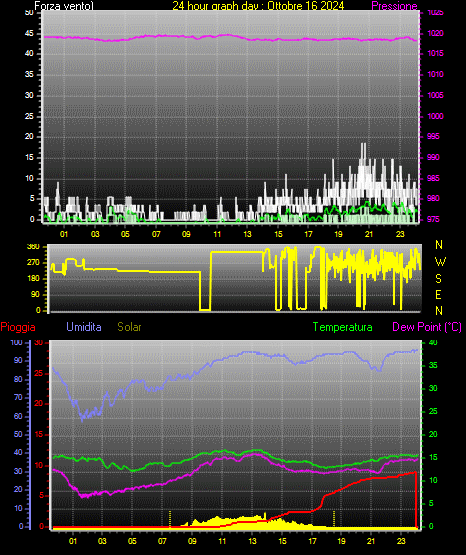Click the W compass direction letter
466x555 pixels.
click(440, 262)
